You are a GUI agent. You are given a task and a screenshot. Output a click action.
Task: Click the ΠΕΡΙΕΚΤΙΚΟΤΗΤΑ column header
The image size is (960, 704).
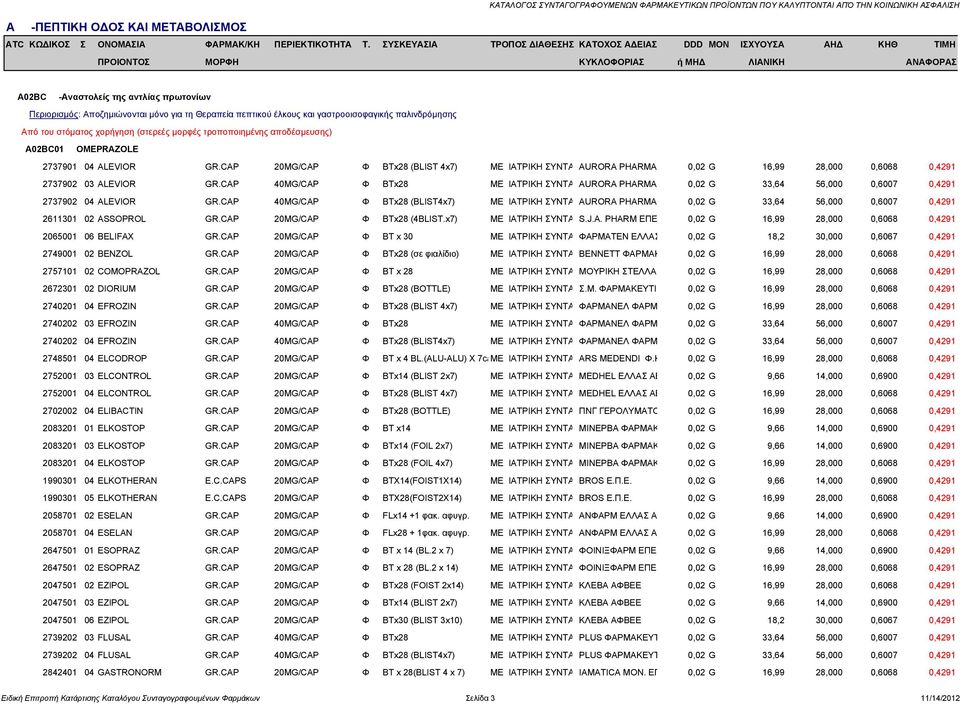tap(313, 45)
